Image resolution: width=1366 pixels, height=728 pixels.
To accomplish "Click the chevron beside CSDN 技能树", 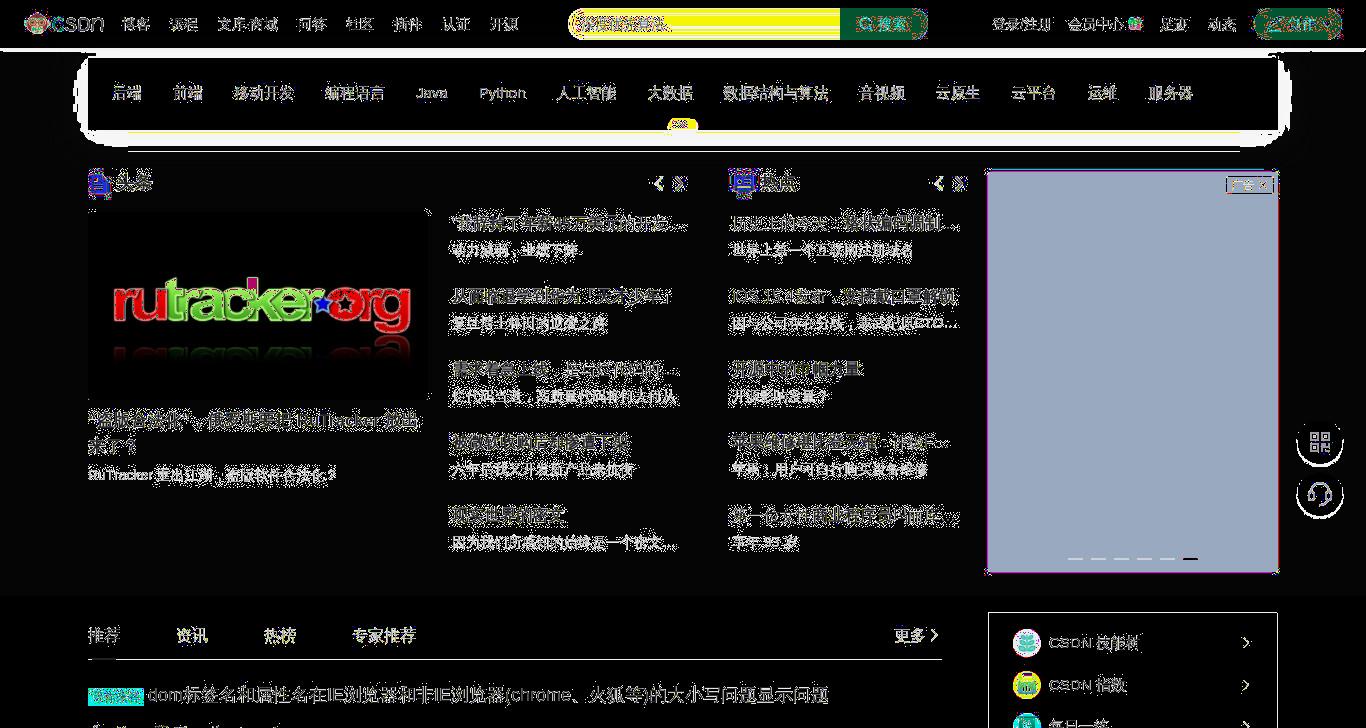I will click(1246, 643).
